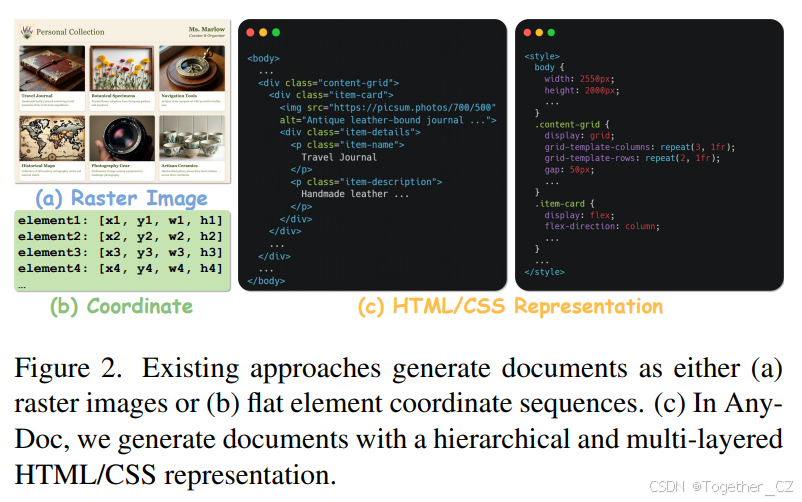802x502 pixels.
Task: Click the yellow dot in the CSS style window
Action: pos(539,32)
